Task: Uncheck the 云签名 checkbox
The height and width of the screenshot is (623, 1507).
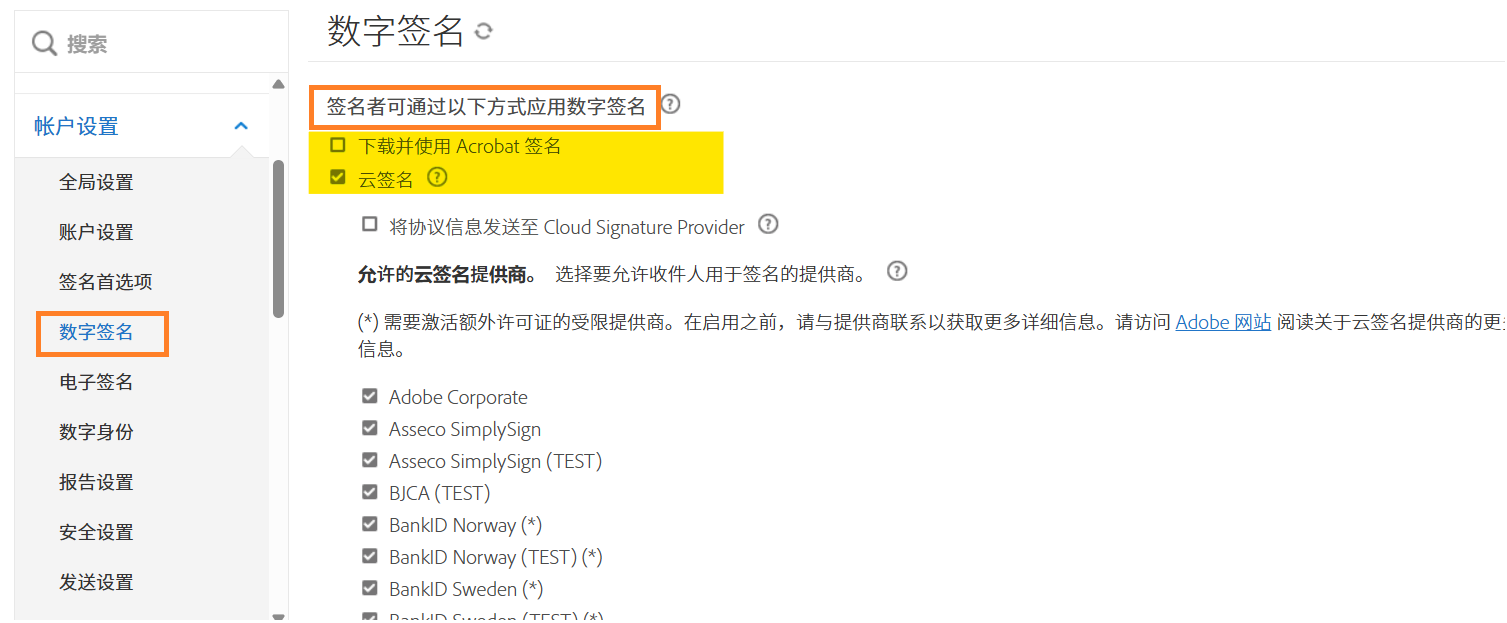Action: (x=338, y=178)
